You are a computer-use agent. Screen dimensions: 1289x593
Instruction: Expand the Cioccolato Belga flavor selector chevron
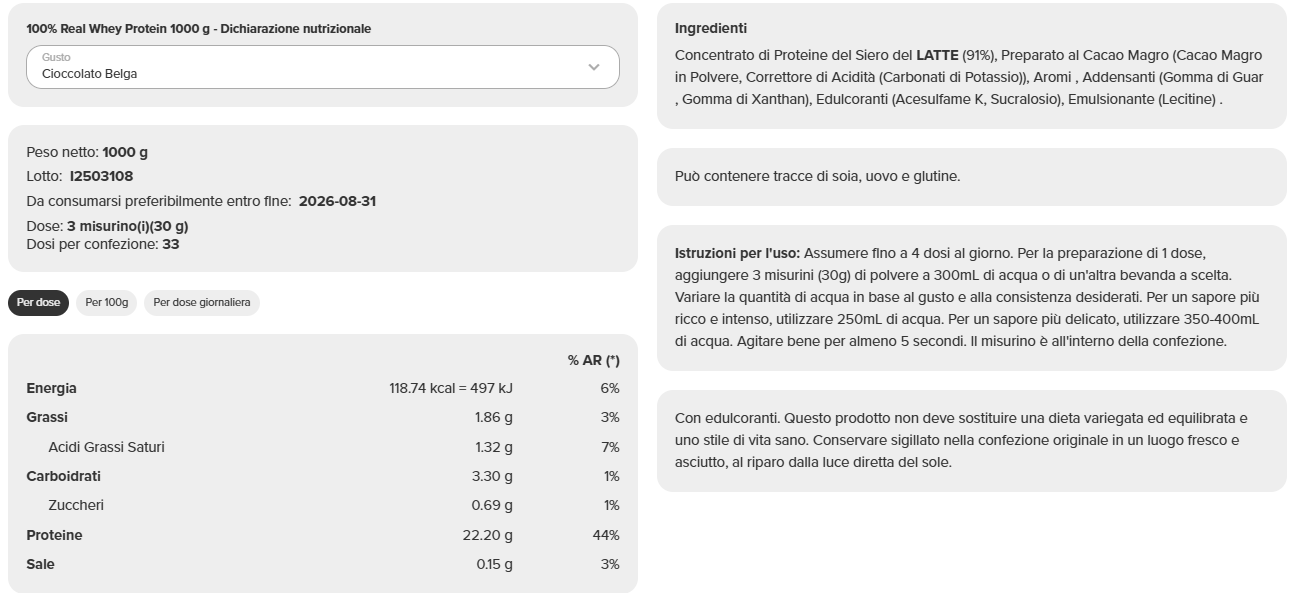(x=596, y=67)
